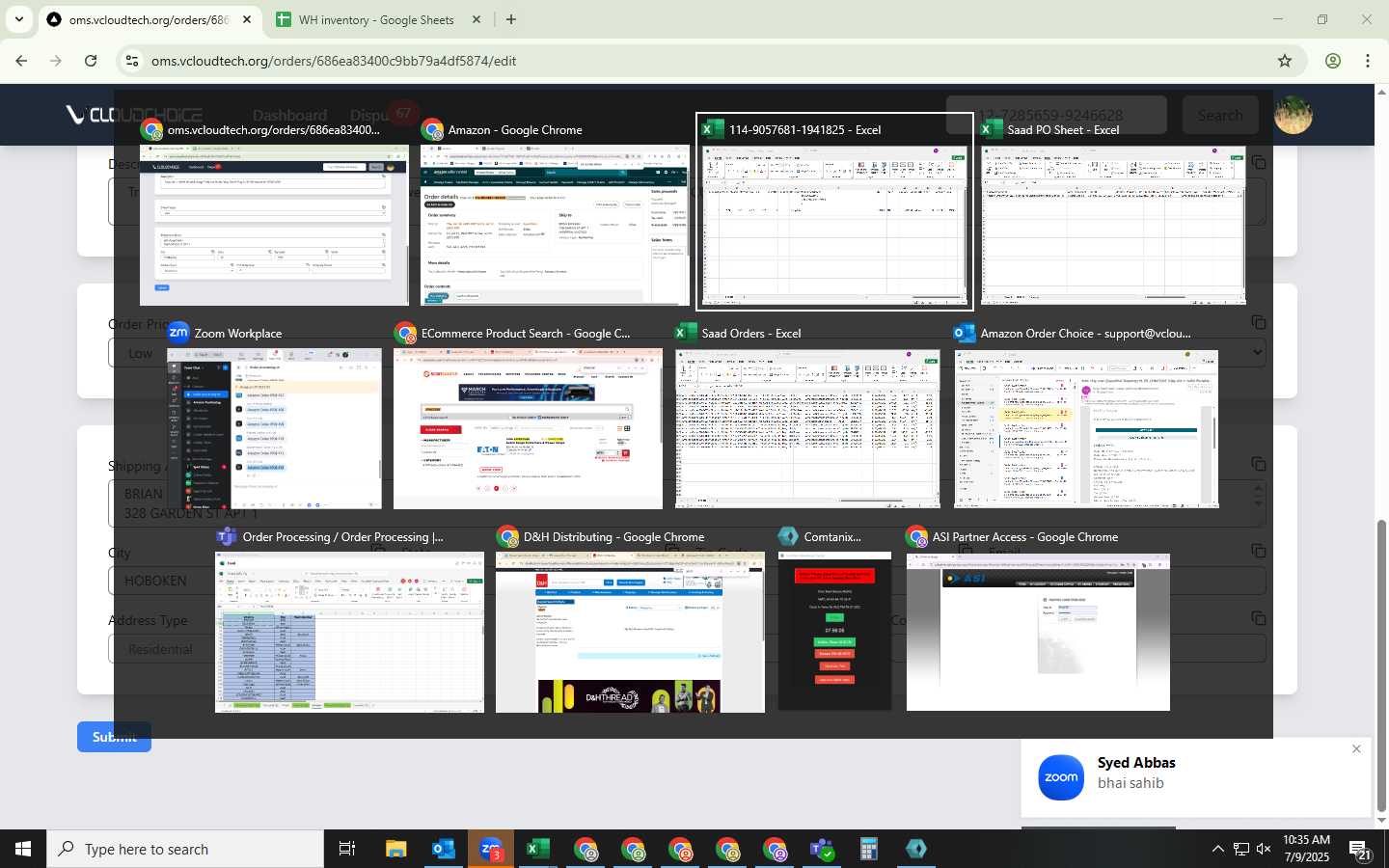Switch to the oms.vcloudtech.org orders window thumbnail

point(274,226)
